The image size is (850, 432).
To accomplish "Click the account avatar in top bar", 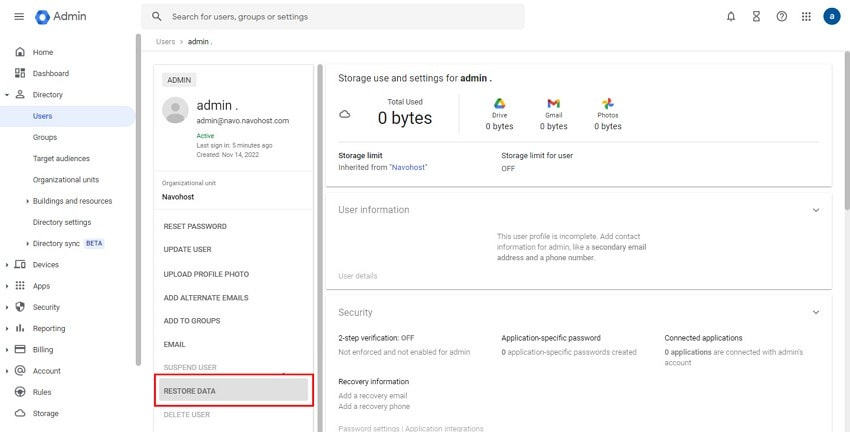I will [x=831, y=17].
